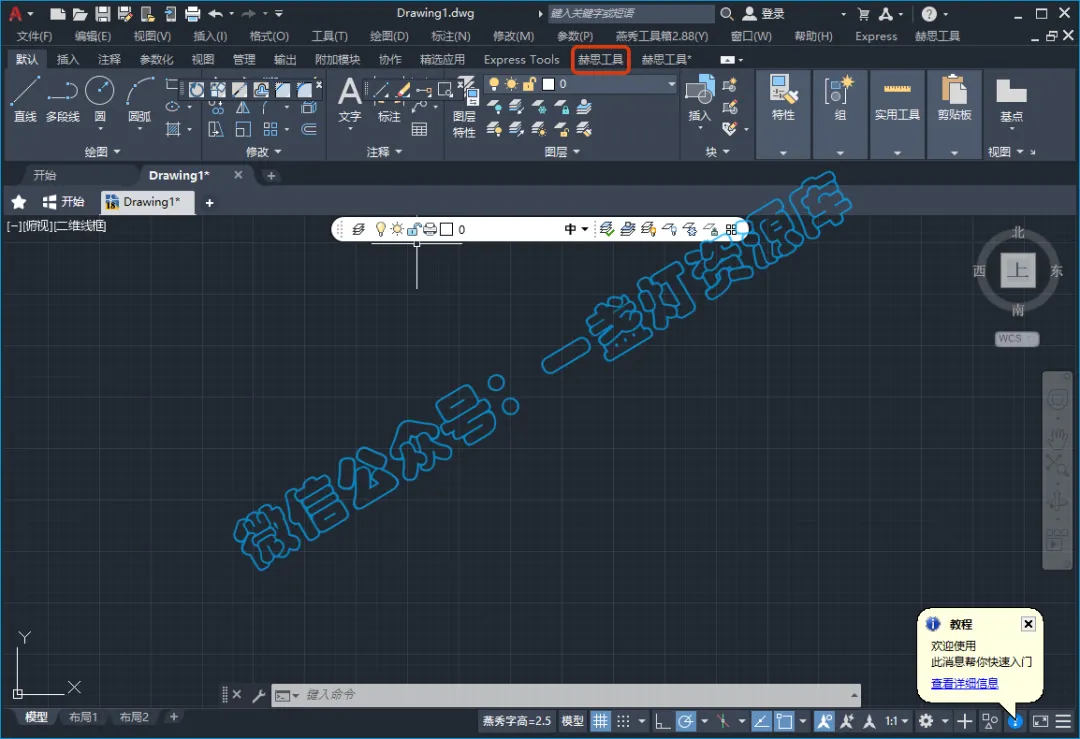Open the 实用工具 utilities panel

[x=897, y=98]
